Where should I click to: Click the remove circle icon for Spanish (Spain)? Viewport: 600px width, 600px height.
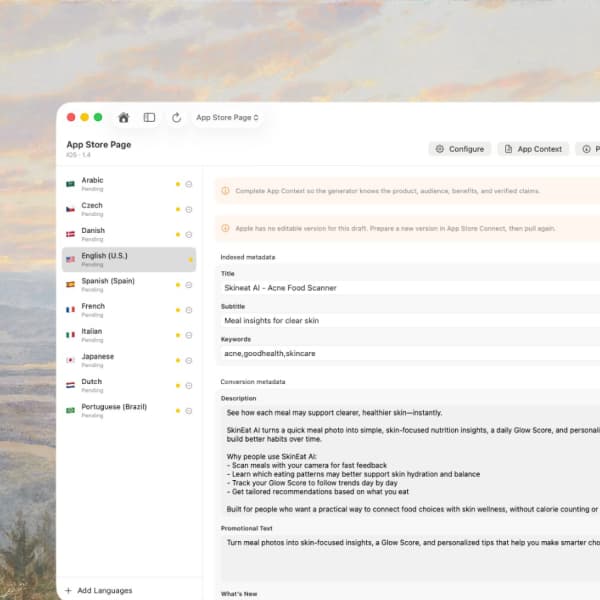point(189,285)
